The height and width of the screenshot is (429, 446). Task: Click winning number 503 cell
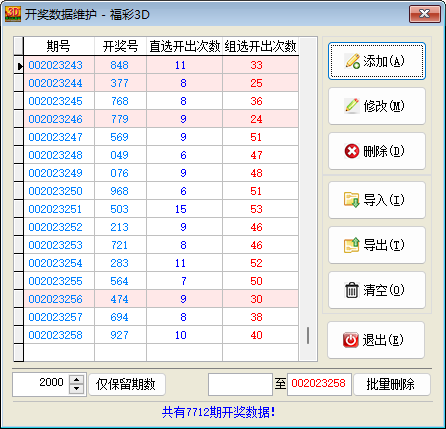point(120,209)
